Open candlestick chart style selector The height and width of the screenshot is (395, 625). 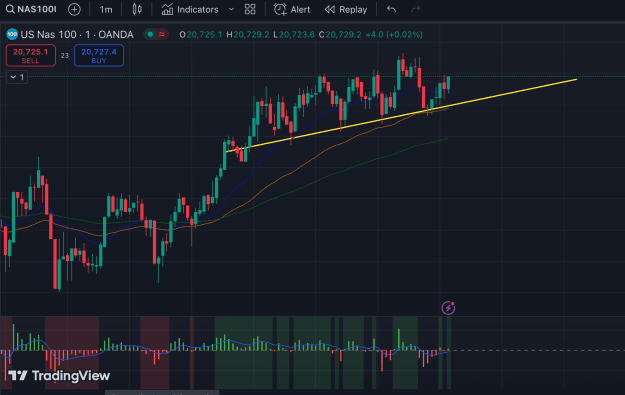[x=137, y=9]
